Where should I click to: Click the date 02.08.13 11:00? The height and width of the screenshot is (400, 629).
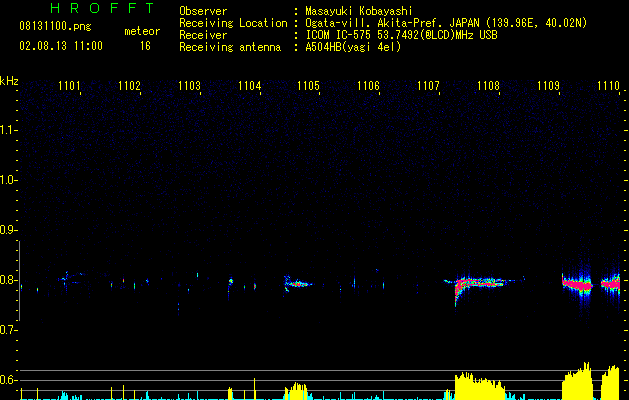[x=61, y=46]
